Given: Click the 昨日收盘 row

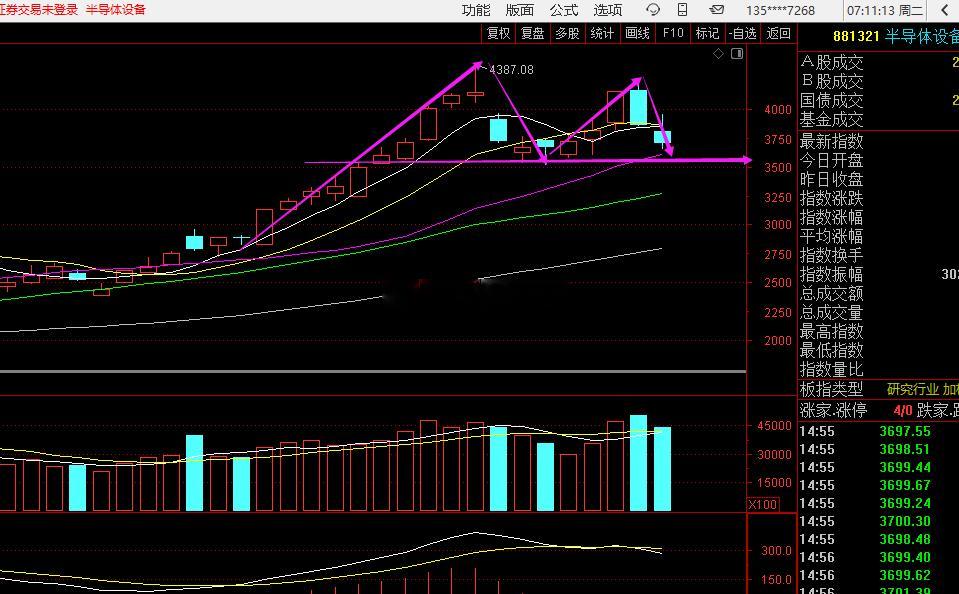Looking at the screenshot, I should coord(878,179).
